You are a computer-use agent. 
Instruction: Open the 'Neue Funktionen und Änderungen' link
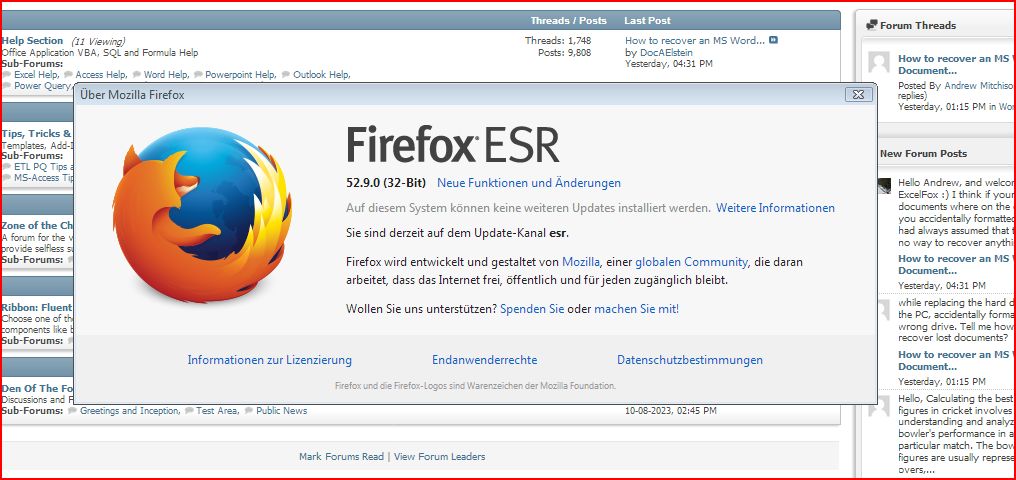point(529,183)
